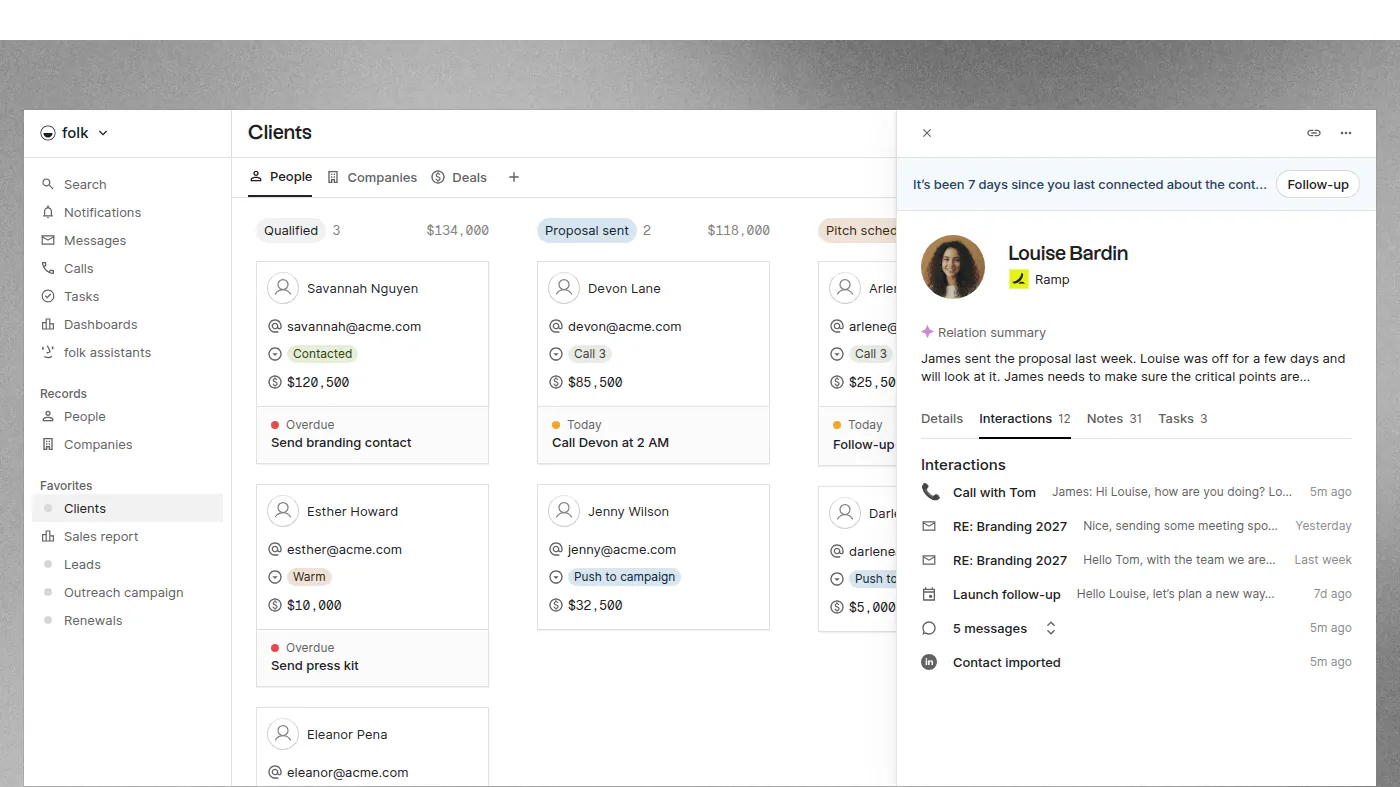1400x787 pixels.
Task: Add a new view with plus icon
Action: tap(514, 177)
